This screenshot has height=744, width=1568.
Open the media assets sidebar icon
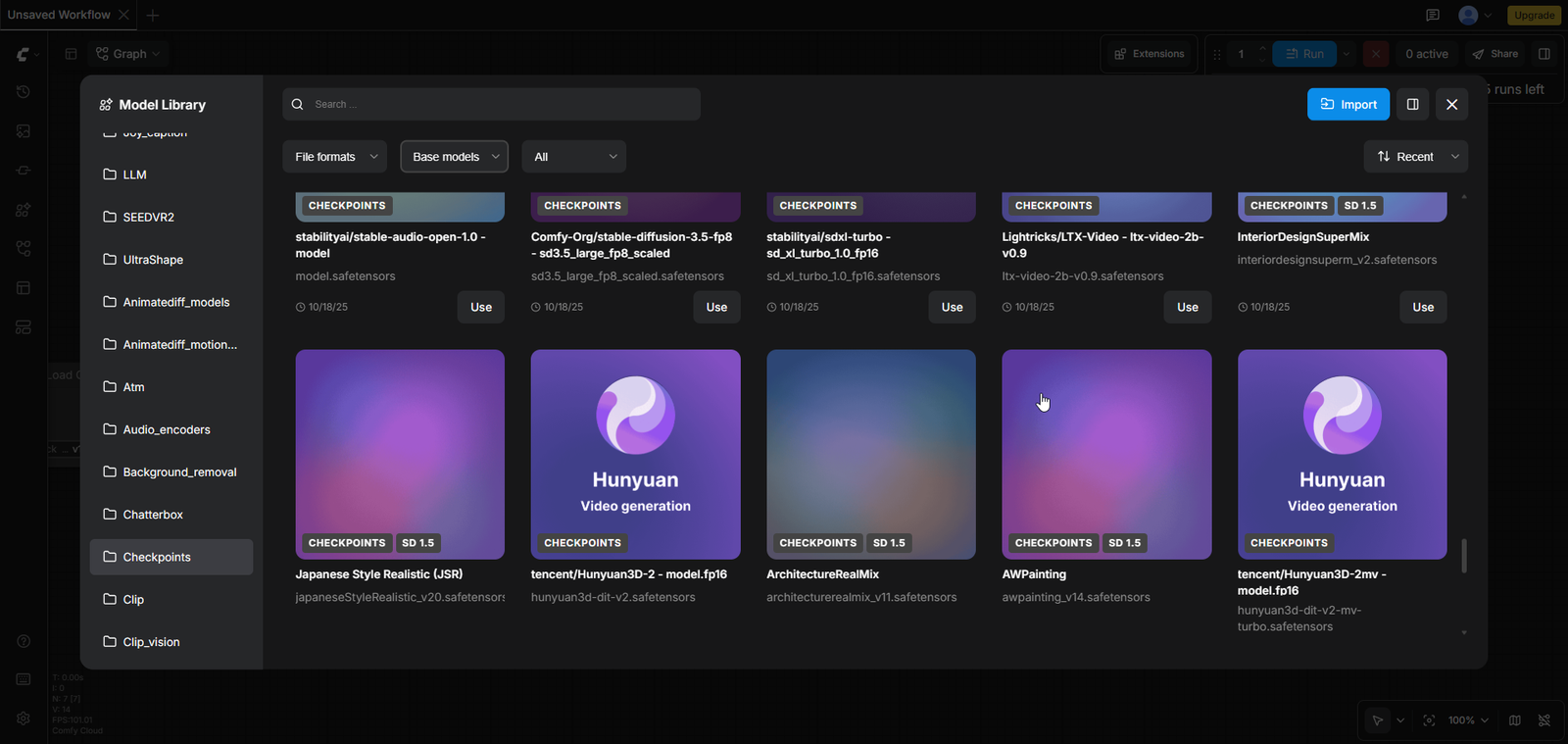24,131
